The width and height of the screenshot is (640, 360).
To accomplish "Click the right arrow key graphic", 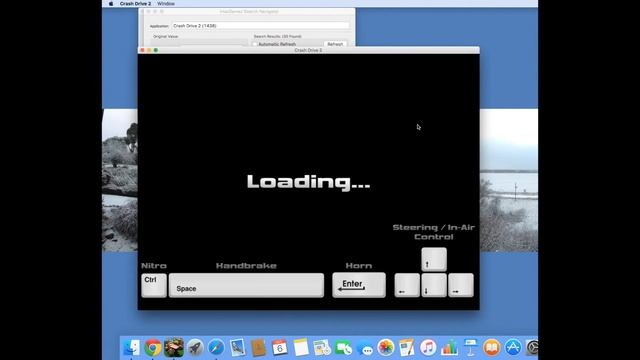I will [461, 285].
